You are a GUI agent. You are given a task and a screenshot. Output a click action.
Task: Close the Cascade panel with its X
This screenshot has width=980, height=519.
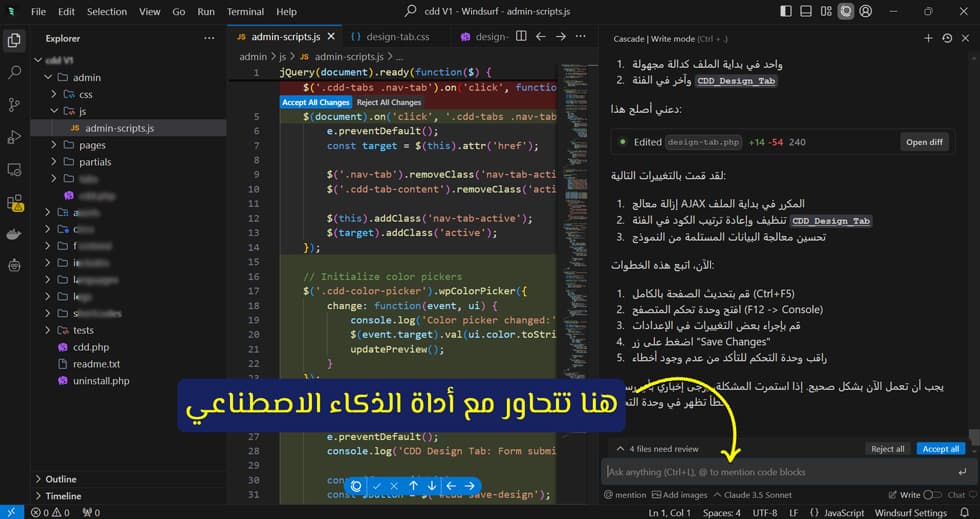(x=966, y=38)
